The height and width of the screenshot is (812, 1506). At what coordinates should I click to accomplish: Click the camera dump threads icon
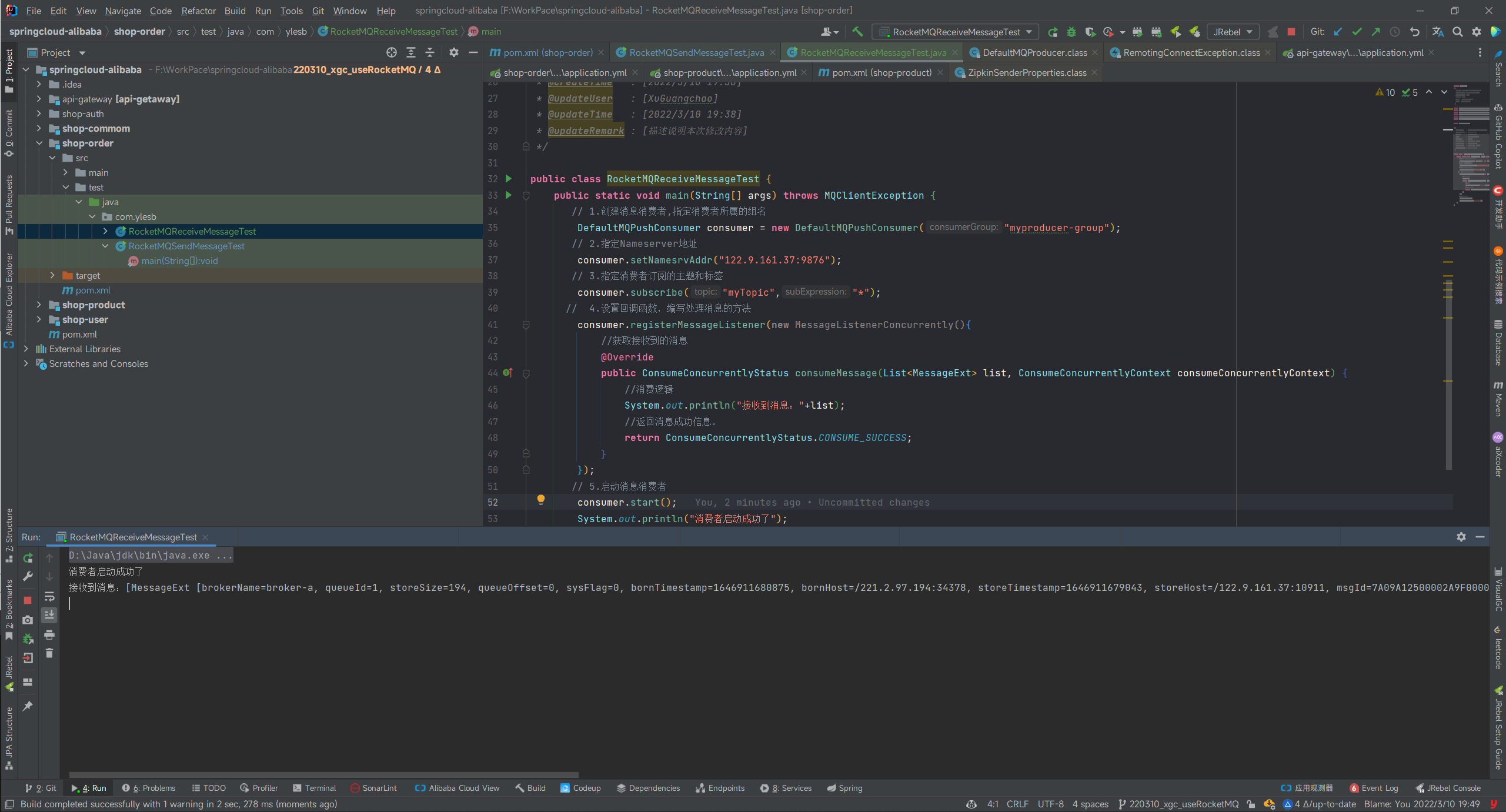[28, 620]
